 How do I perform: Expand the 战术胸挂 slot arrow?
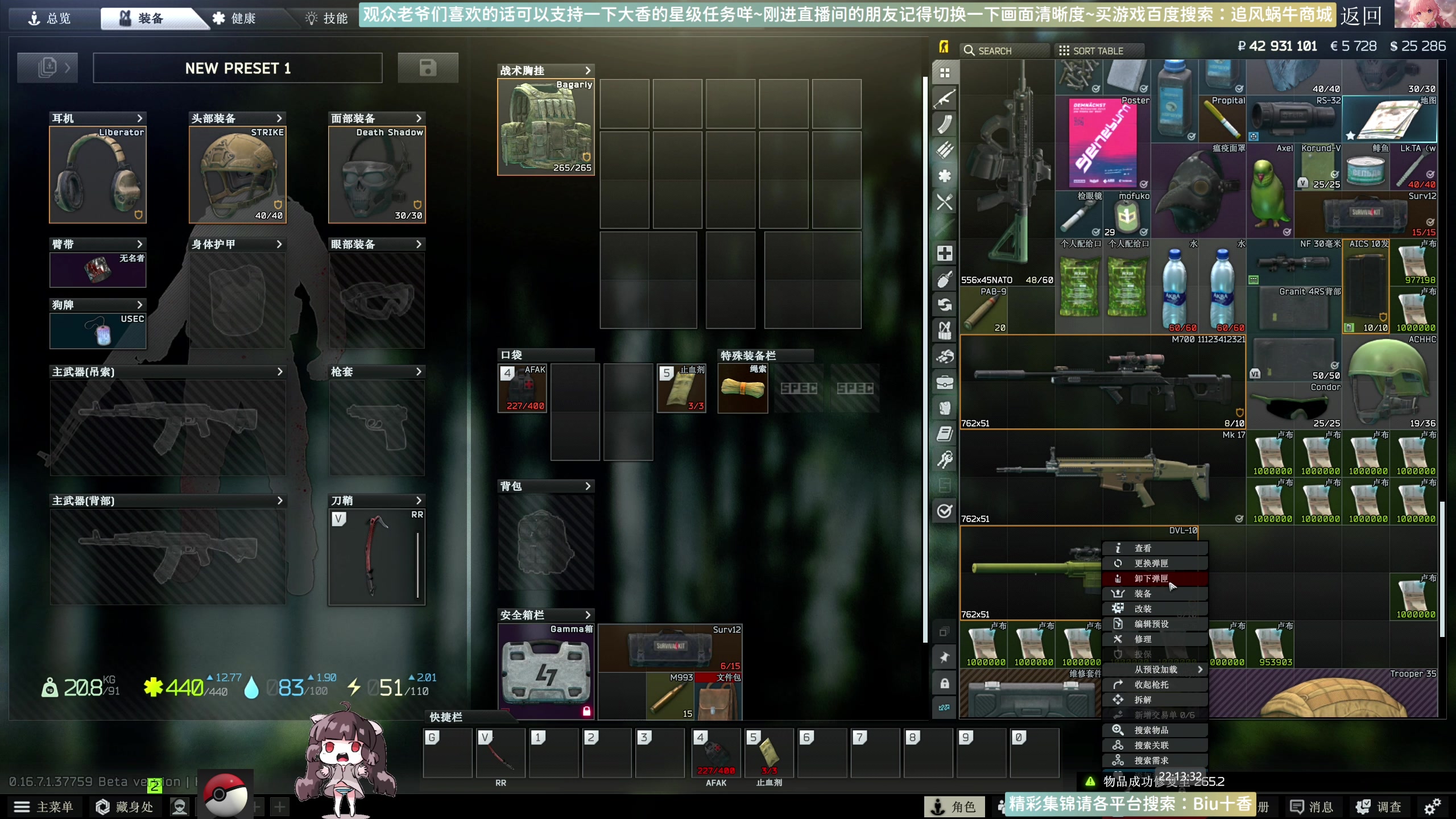tap(588, 71)
